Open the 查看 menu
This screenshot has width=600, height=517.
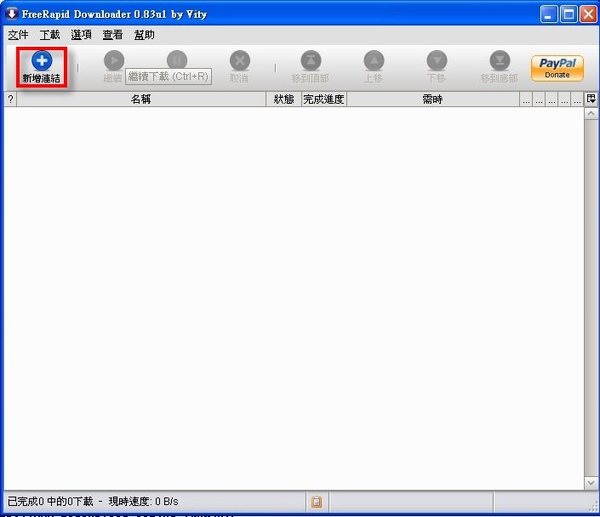[x=112, y=35]
